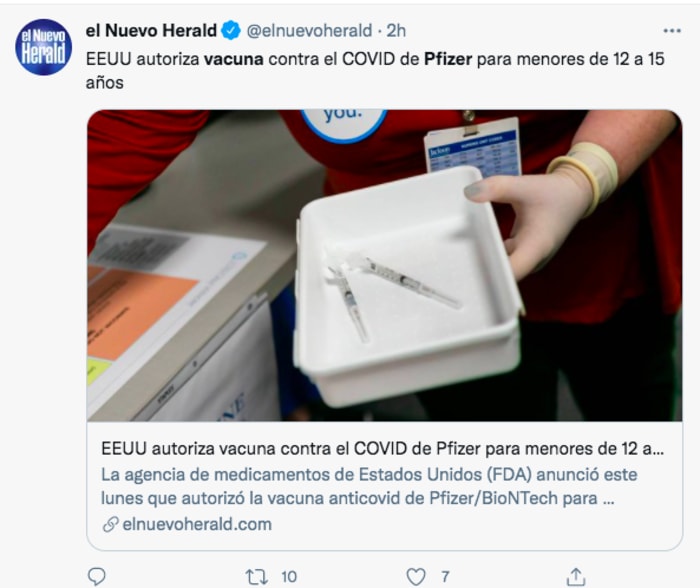Like the tweet with the heart icon
This screenshot has height=588, width=700.
(416, 577)
